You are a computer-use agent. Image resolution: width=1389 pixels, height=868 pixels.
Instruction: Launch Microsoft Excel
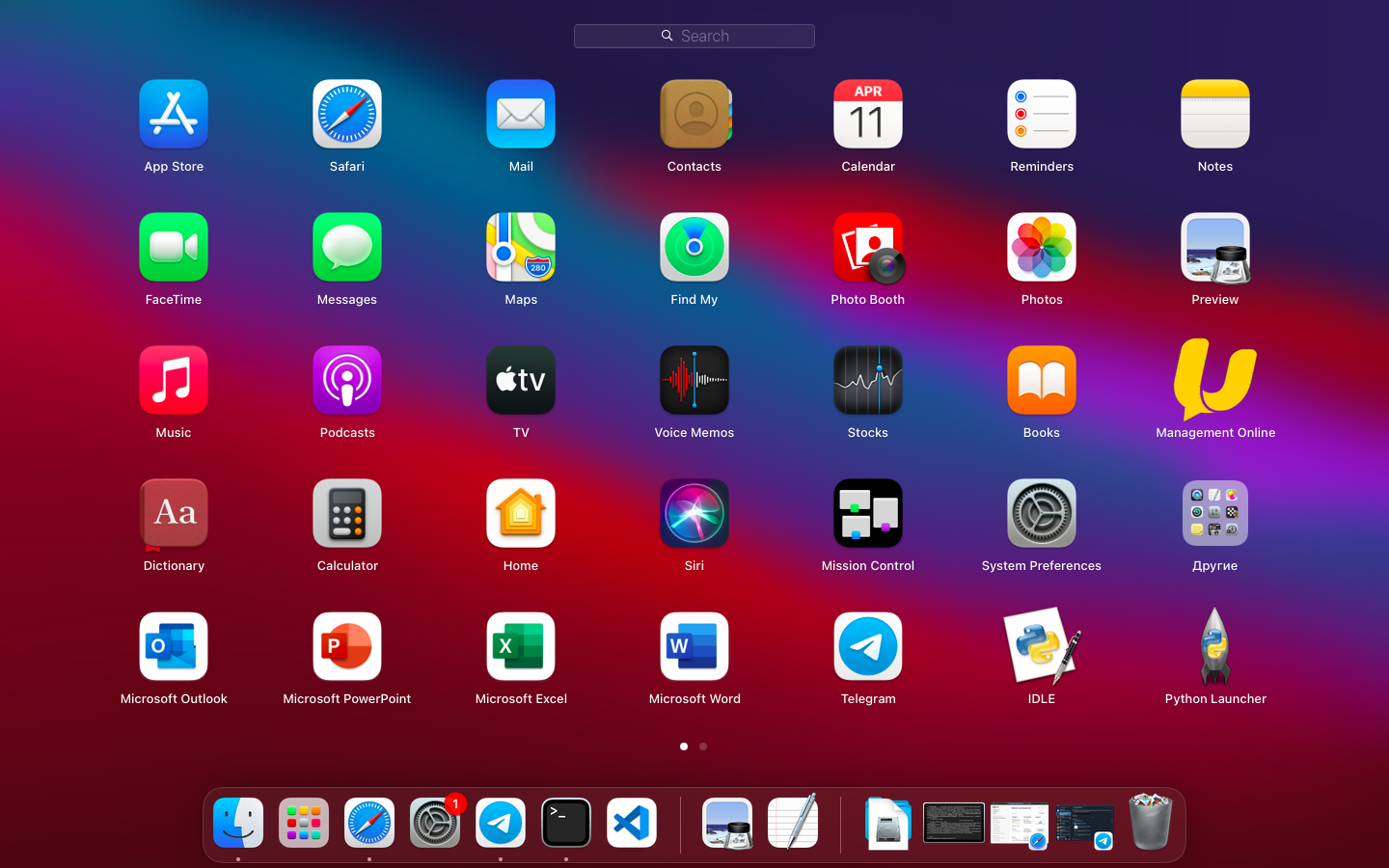click(x=521, y=647)
